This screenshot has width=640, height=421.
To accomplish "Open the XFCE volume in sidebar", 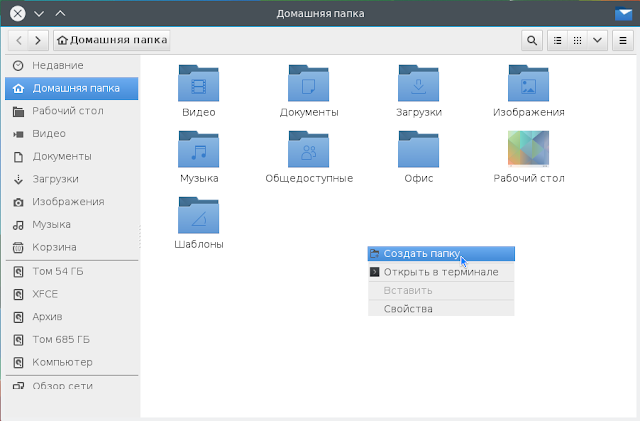I will (72, 294).
